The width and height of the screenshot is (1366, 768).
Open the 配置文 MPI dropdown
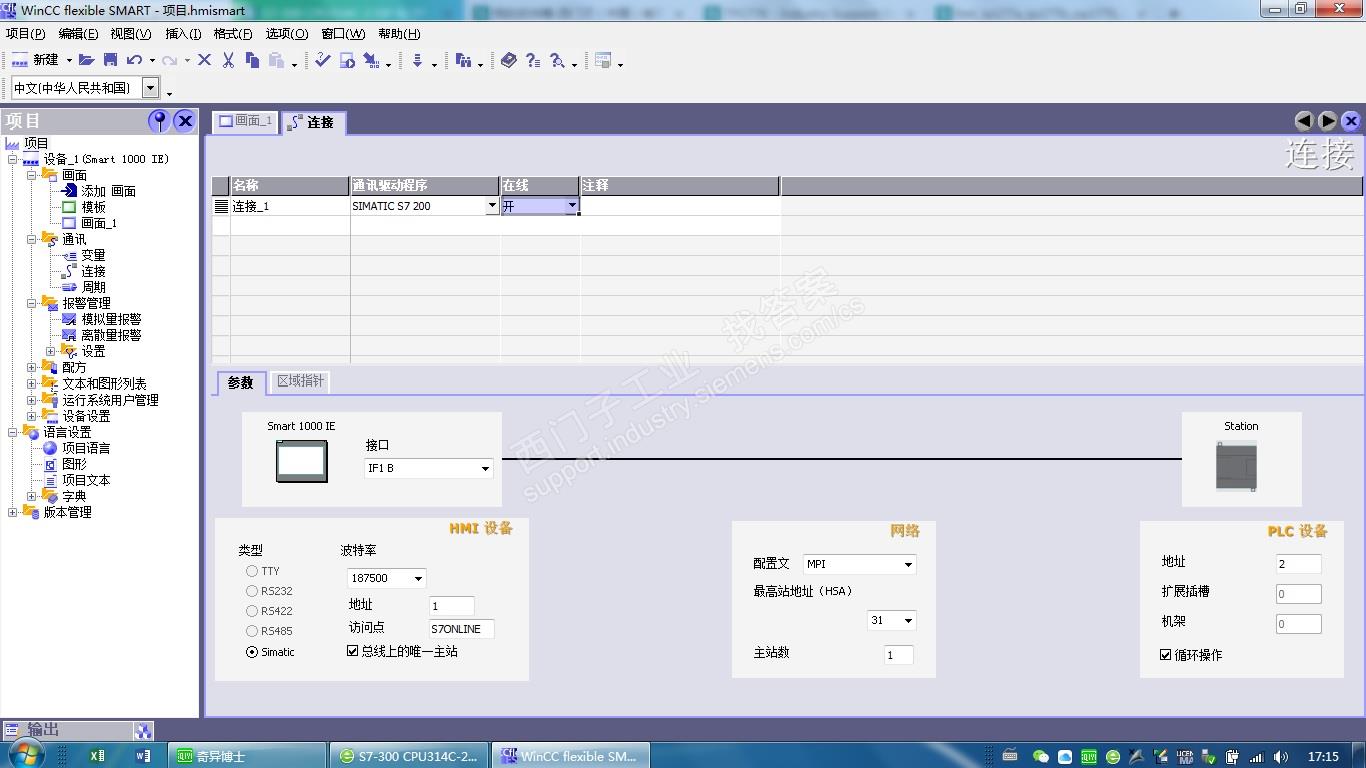point(908,564)
